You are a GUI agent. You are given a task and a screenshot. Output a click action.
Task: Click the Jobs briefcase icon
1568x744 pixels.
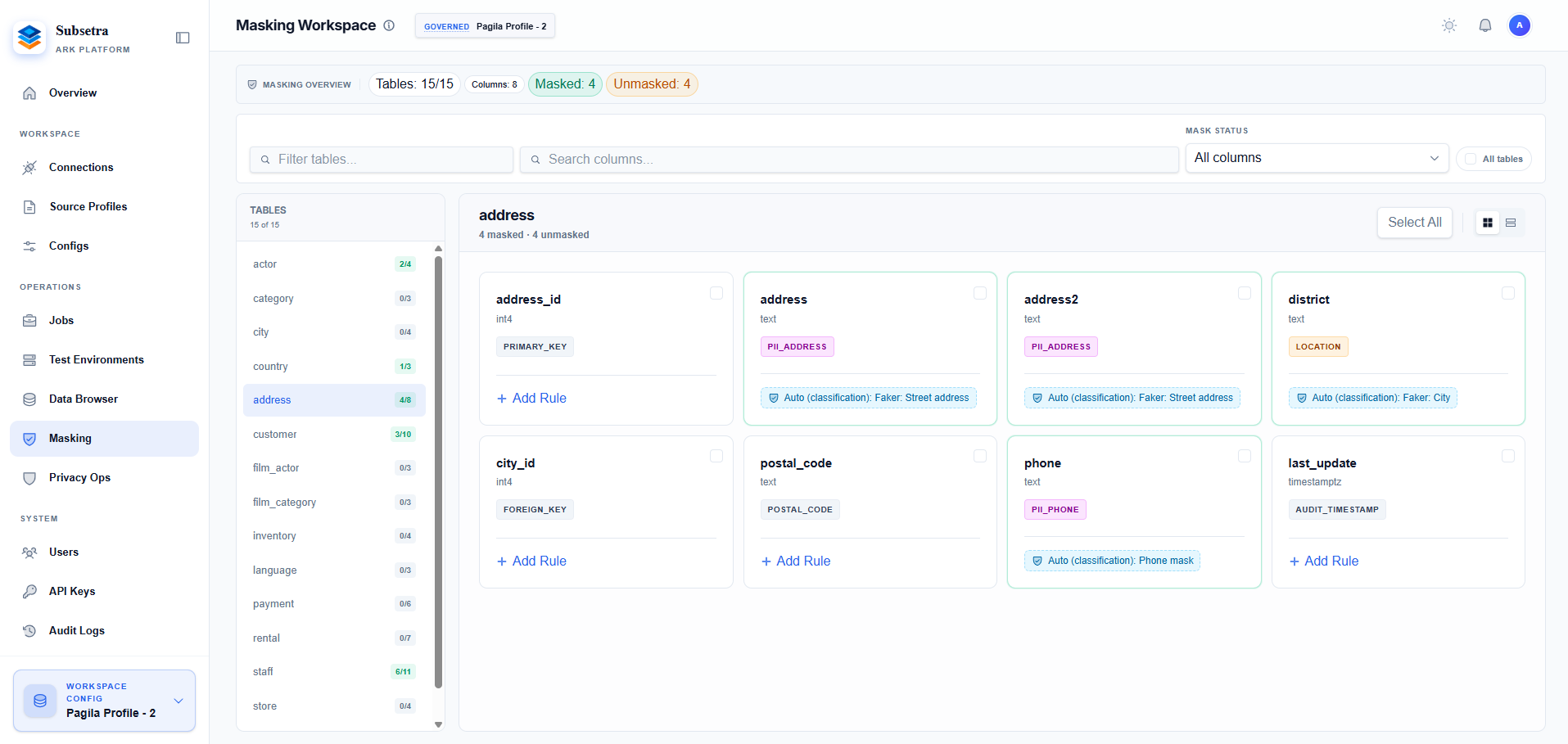coord(29,321)
